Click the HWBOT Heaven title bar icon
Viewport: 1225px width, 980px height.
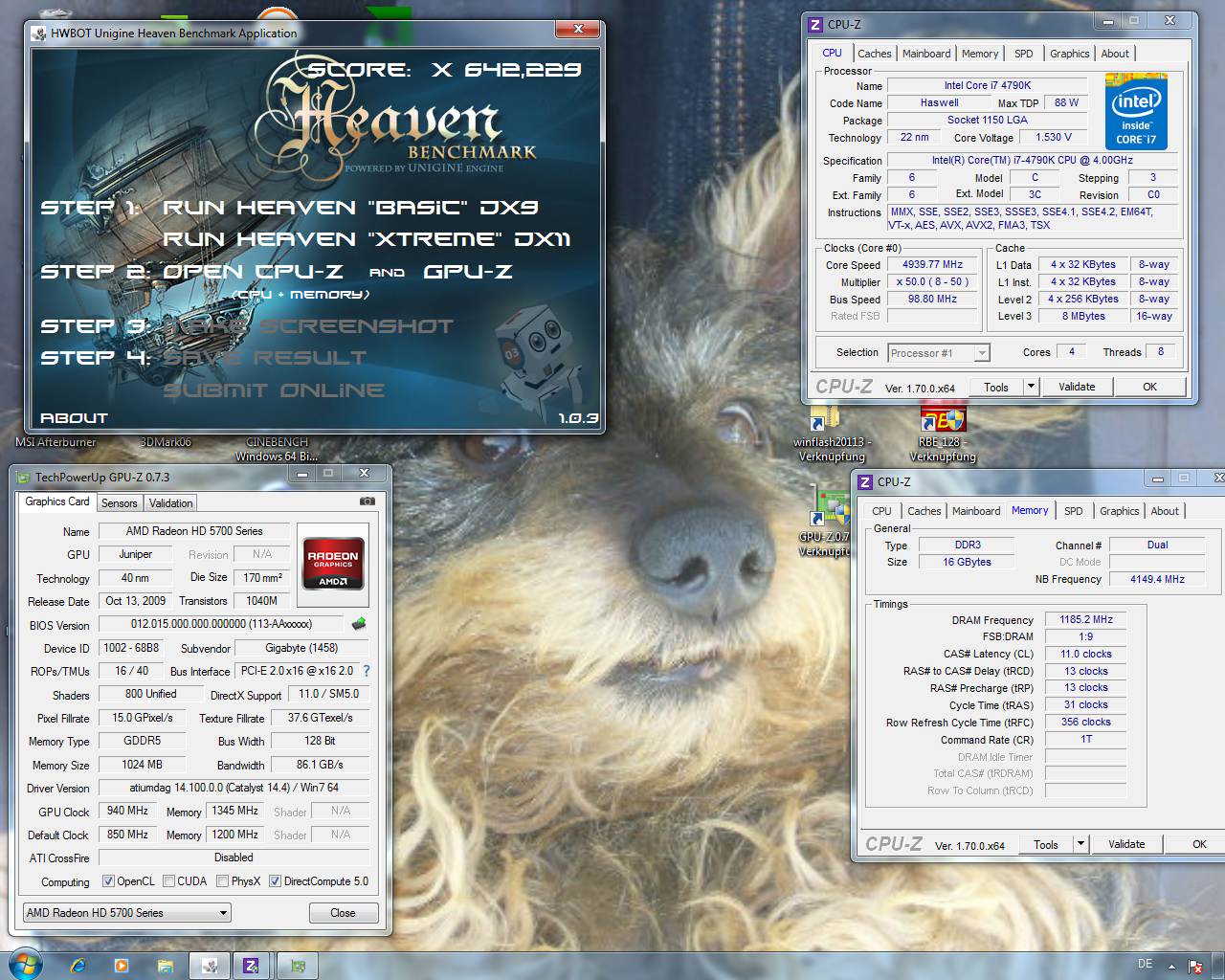[x=39, y=33]
